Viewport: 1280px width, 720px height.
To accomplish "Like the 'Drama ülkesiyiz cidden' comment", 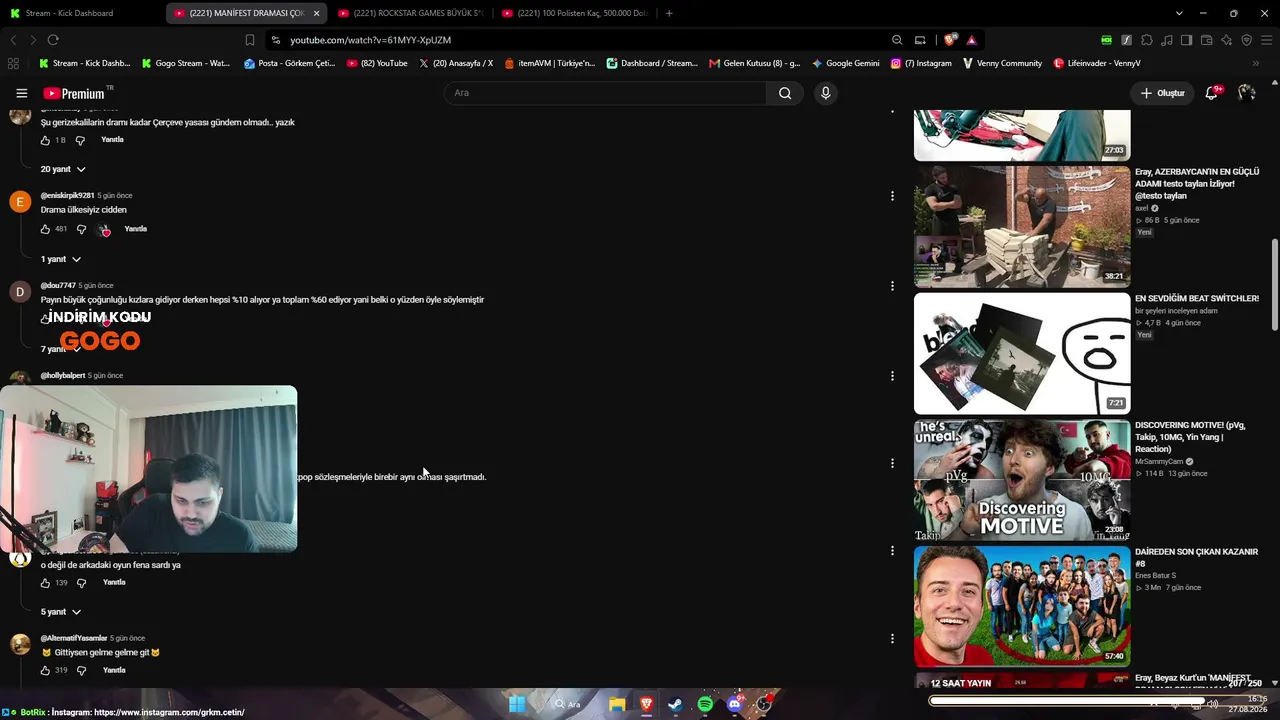I will (45, 229).
